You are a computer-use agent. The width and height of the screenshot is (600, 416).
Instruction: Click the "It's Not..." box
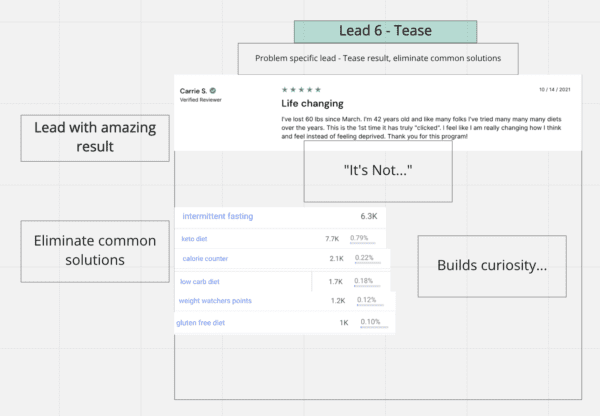coord(378,171)
